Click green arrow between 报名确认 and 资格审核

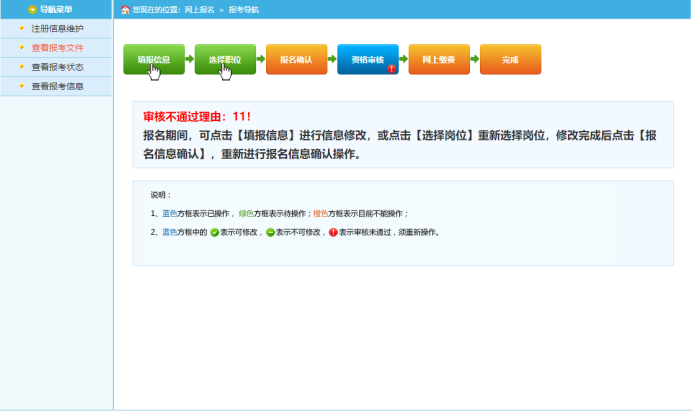(332, 60)
